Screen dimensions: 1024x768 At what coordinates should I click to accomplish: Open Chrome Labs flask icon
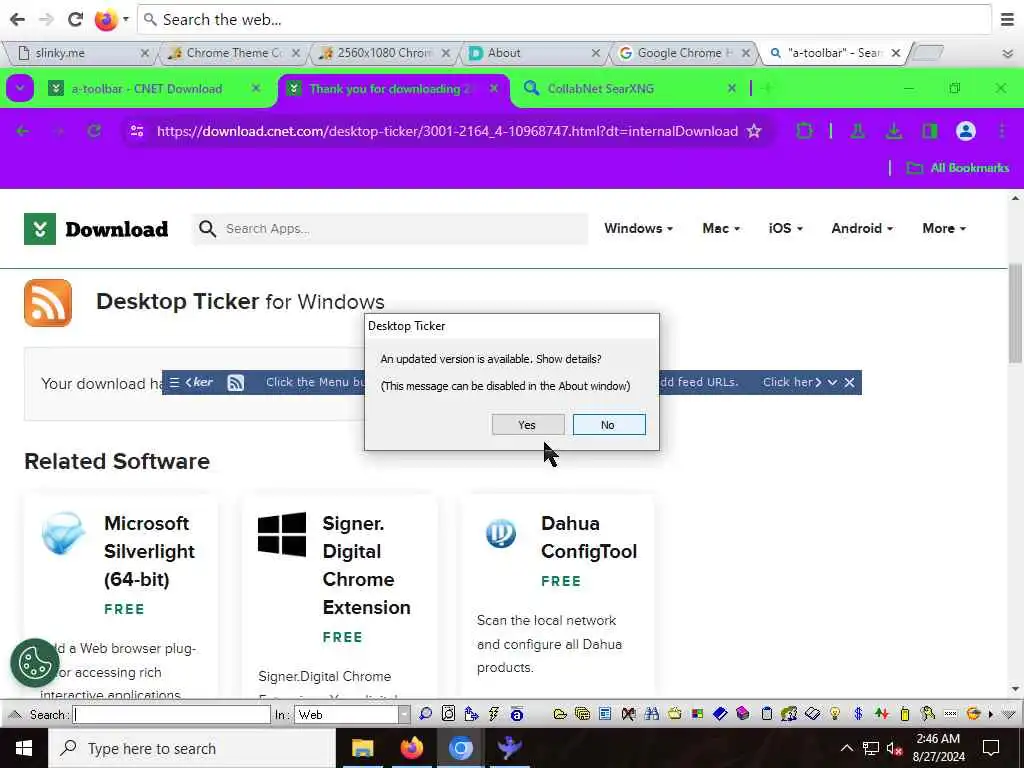point(857,131)
